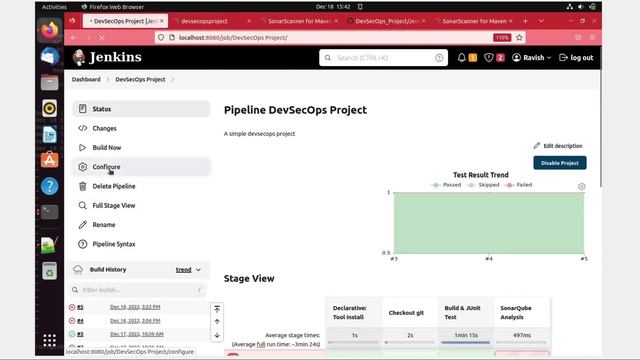The height and width of the screenshot is (360, 640).
Task: Expand the DevSecOps Project breadcrumb chevron
Action: tap(173, 80)
